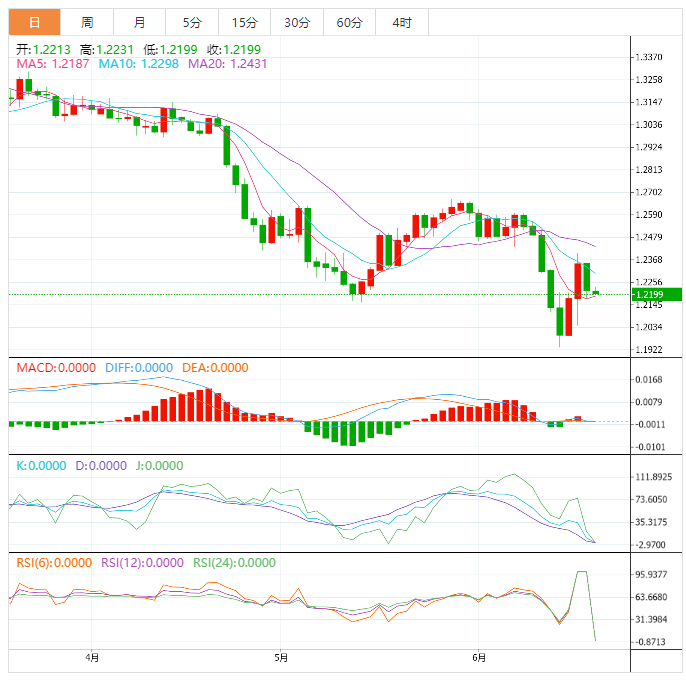Click the 1.2034 price axis value
Screen dimensions: 686x684
pyautogui.click(x=648, y=327)
